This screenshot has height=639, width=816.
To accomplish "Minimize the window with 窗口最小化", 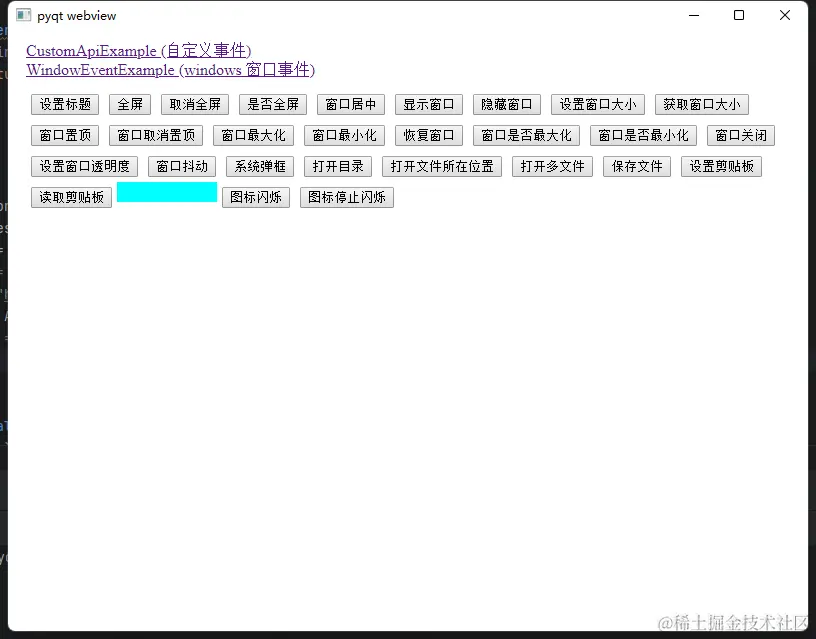I will pos(344,135).
